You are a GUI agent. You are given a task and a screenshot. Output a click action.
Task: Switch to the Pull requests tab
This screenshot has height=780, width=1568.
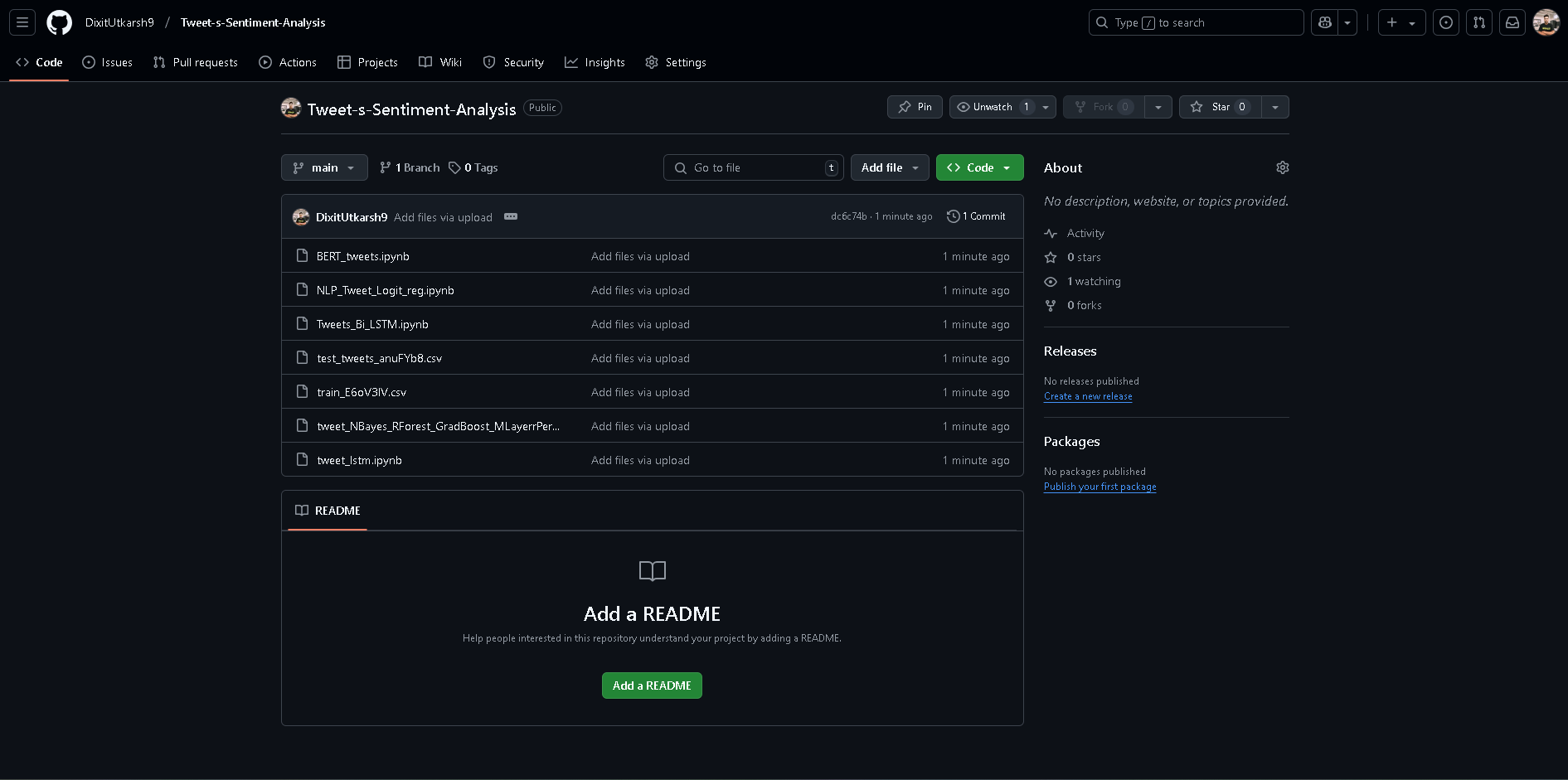pyautogui.click(x=195, y=62)
